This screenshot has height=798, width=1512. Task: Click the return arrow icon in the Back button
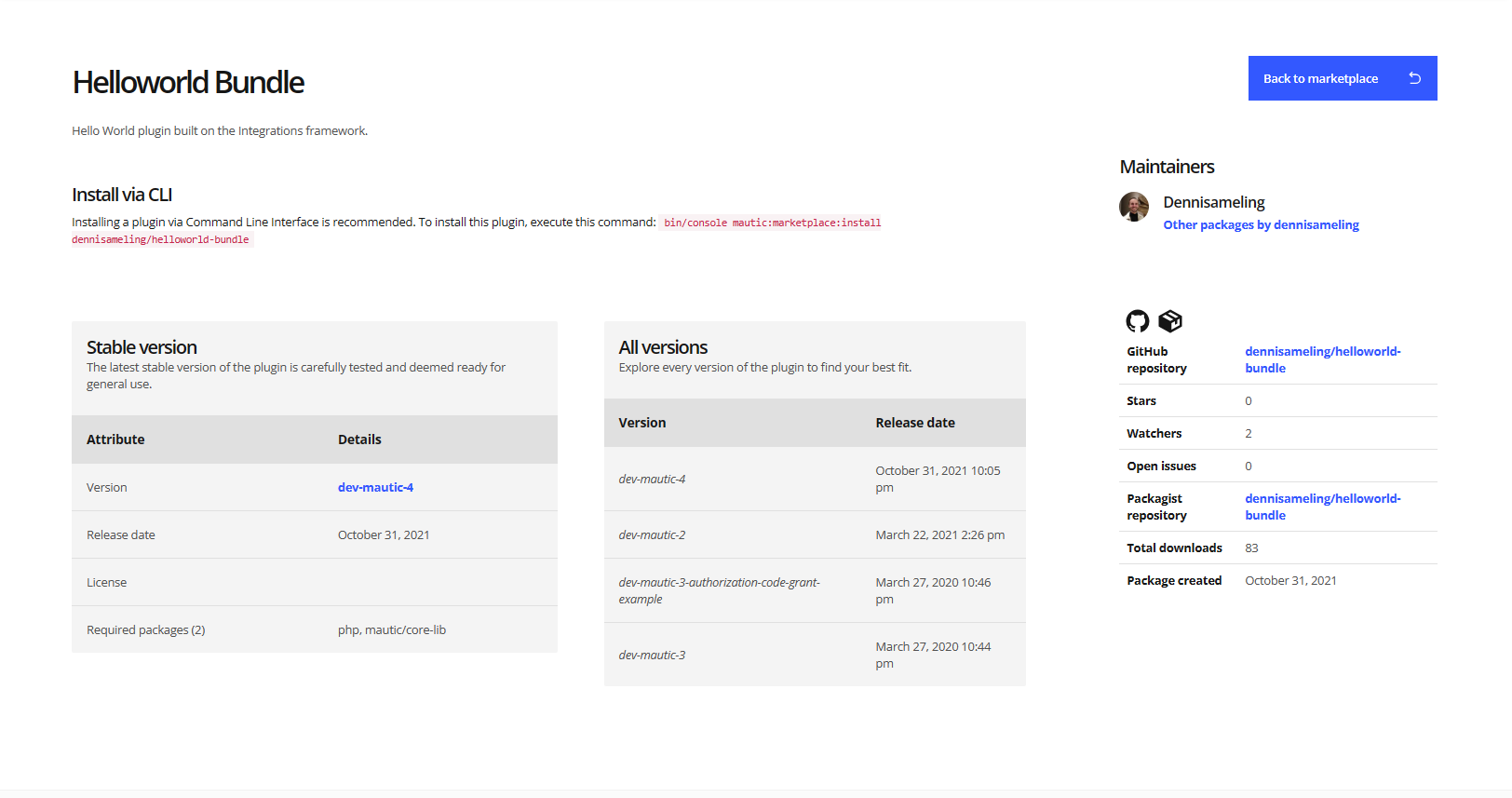click(1414, 78)
